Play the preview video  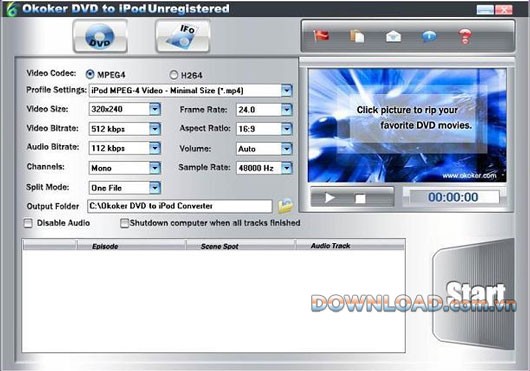pos(330,198)
